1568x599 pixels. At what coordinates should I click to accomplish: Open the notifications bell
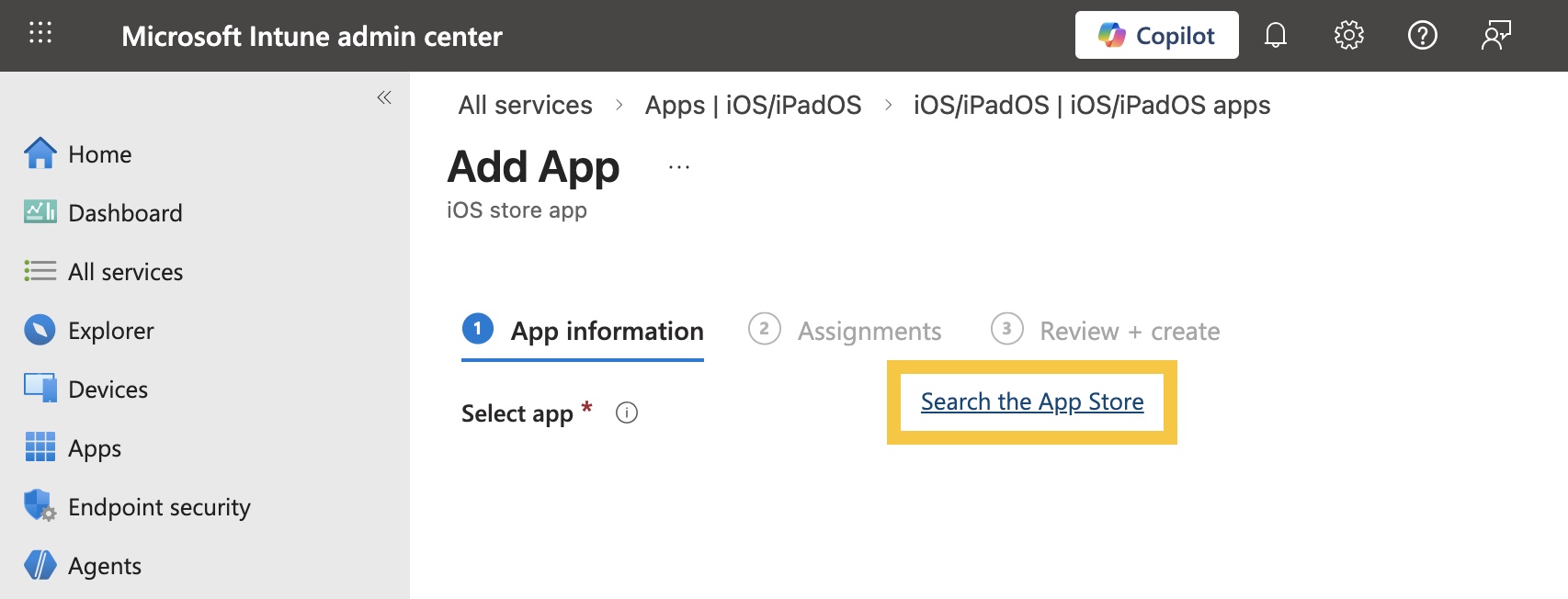click(1275, 35)
